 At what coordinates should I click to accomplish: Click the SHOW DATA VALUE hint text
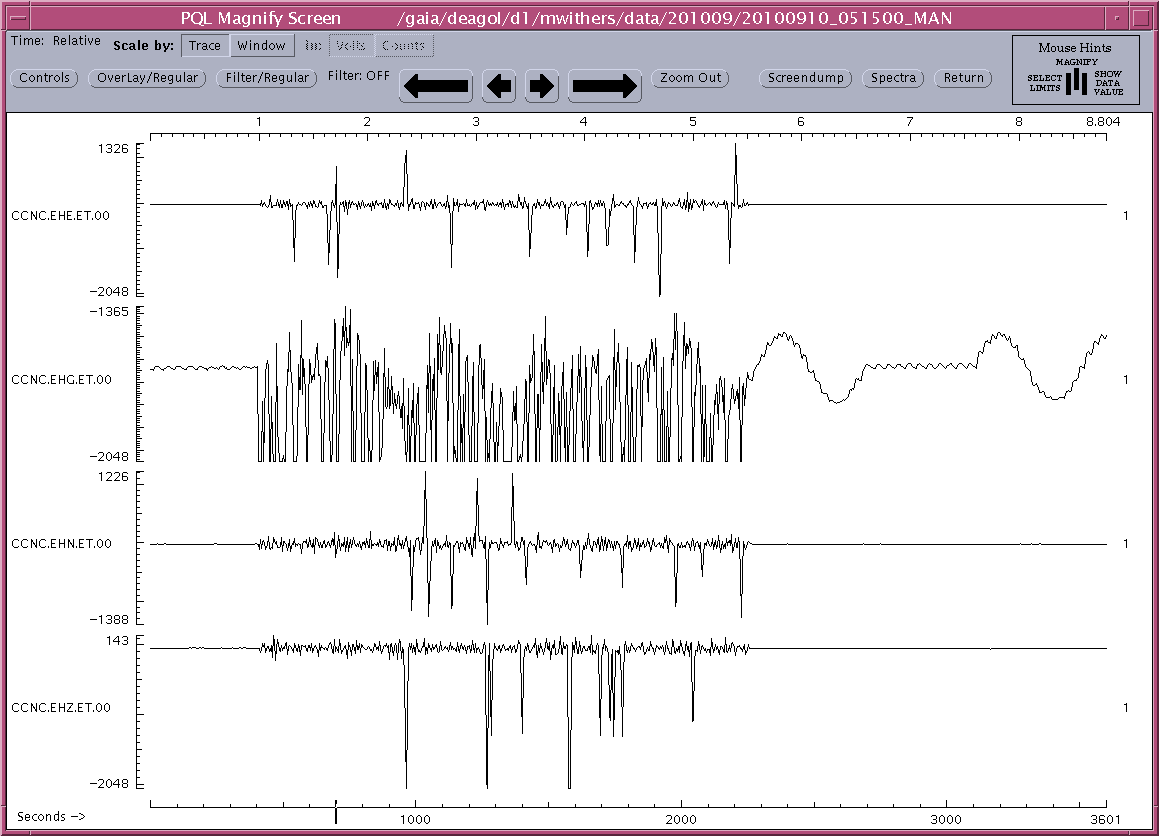coord(1108,83)
